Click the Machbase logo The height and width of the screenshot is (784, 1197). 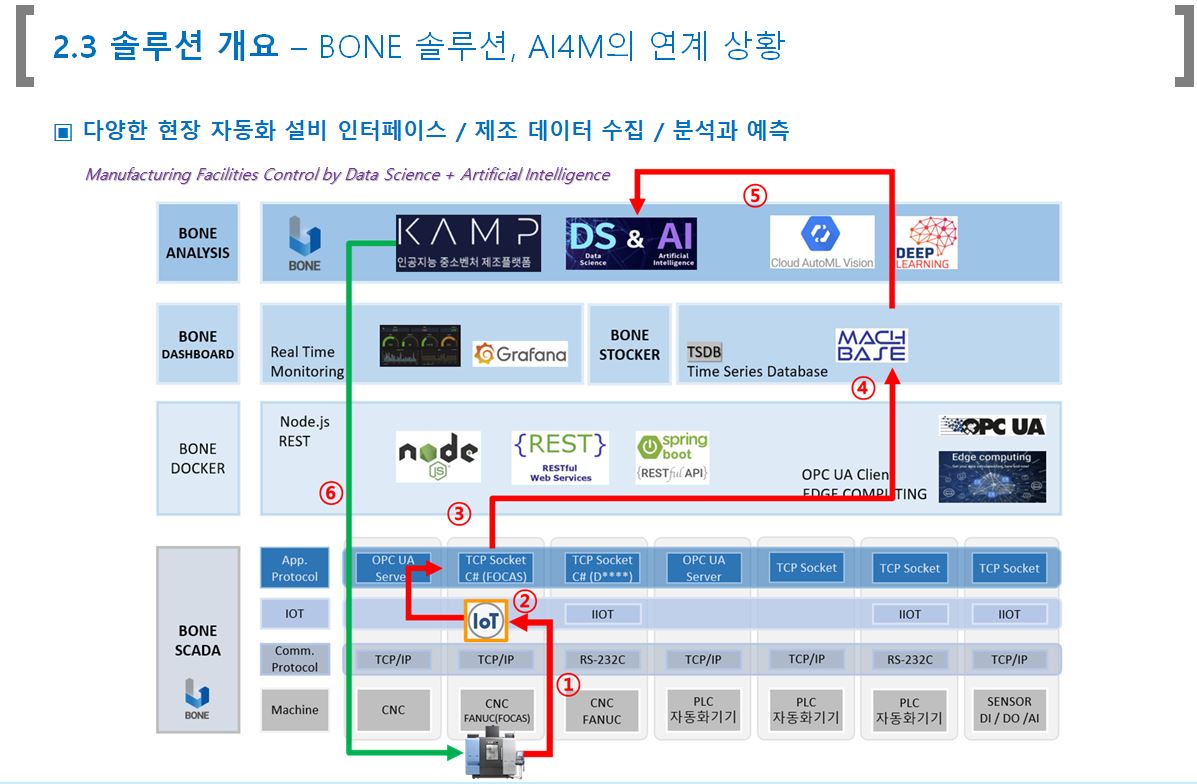(871, 345)
